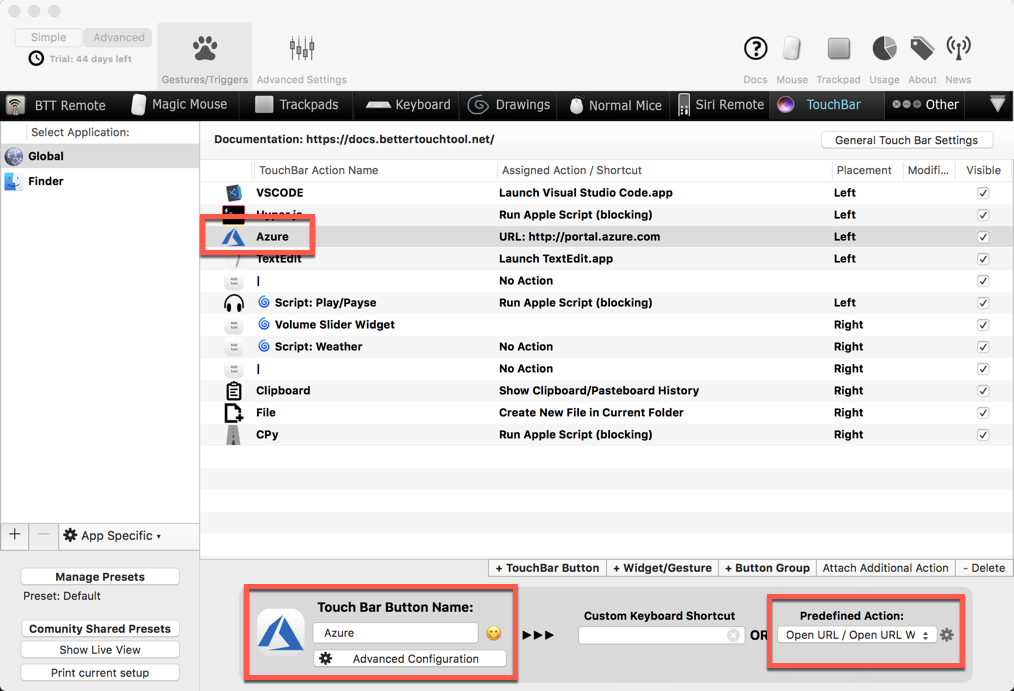
Task: Click gear icon beside Predefined Action
Action: click(947, 635)
